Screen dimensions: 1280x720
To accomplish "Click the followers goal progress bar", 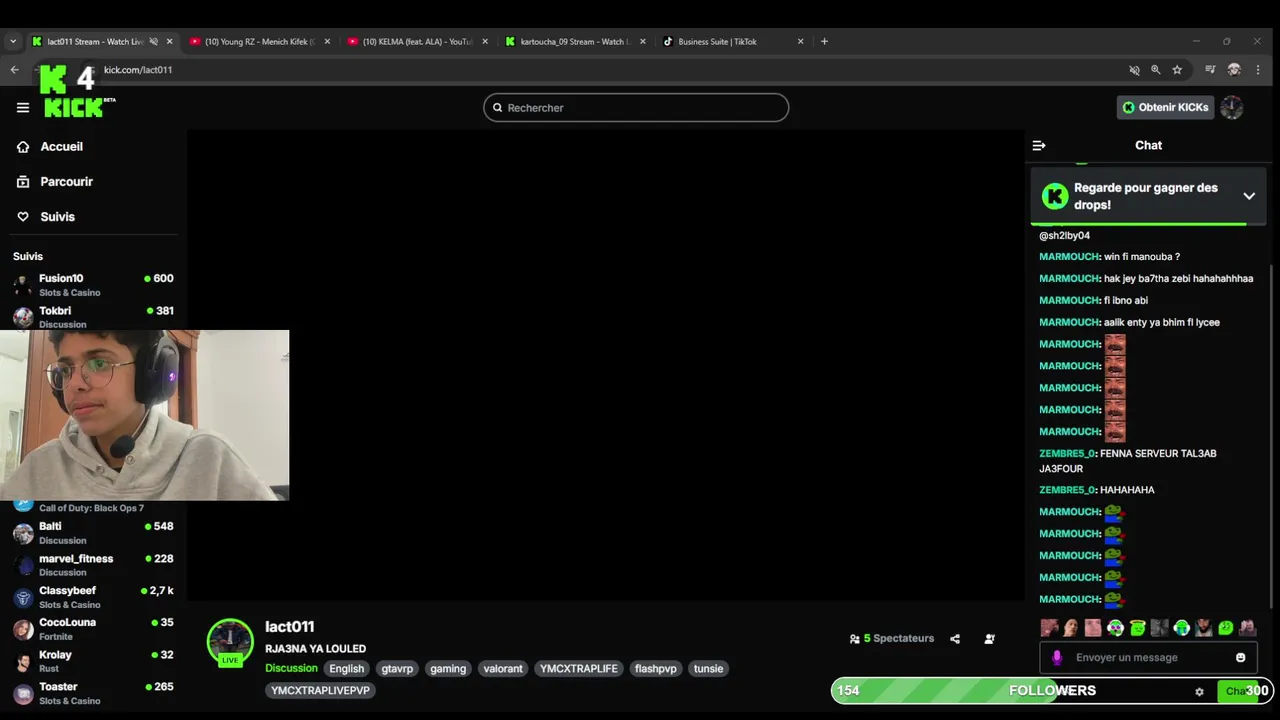I will [x=1052, y=691].
